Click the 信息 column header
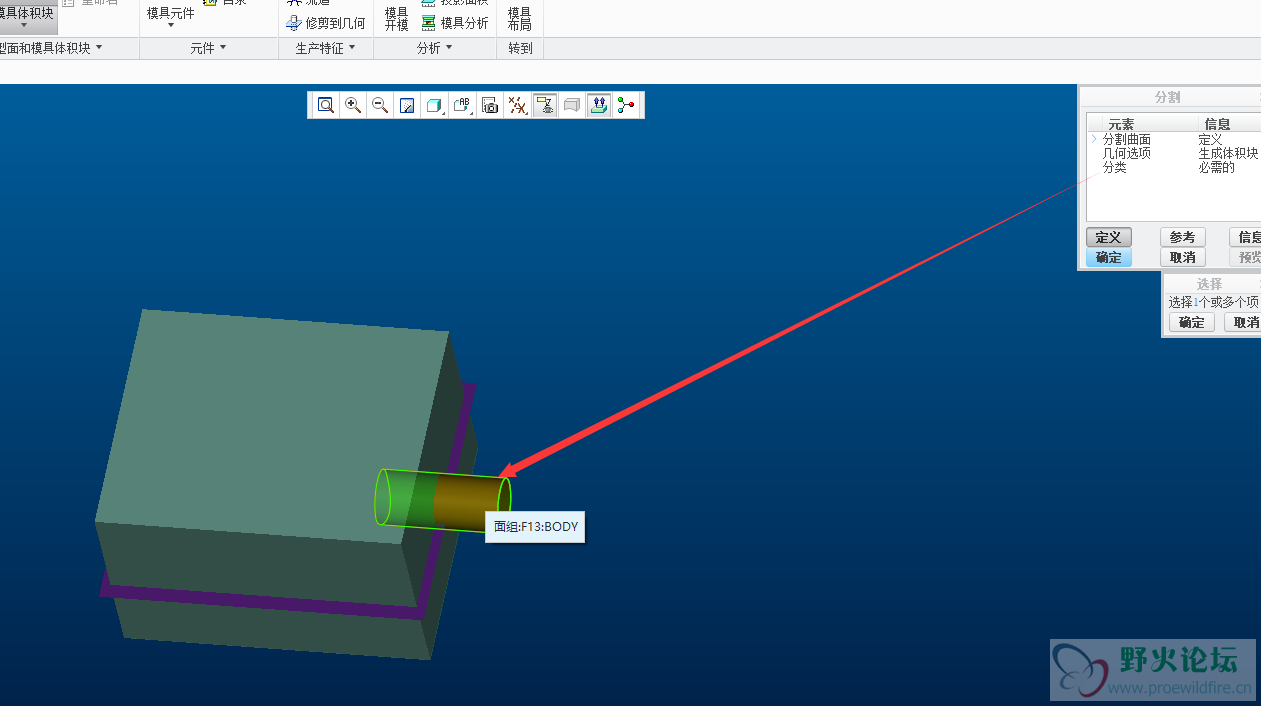The image size is (1261, 706). pos(1217,124)
